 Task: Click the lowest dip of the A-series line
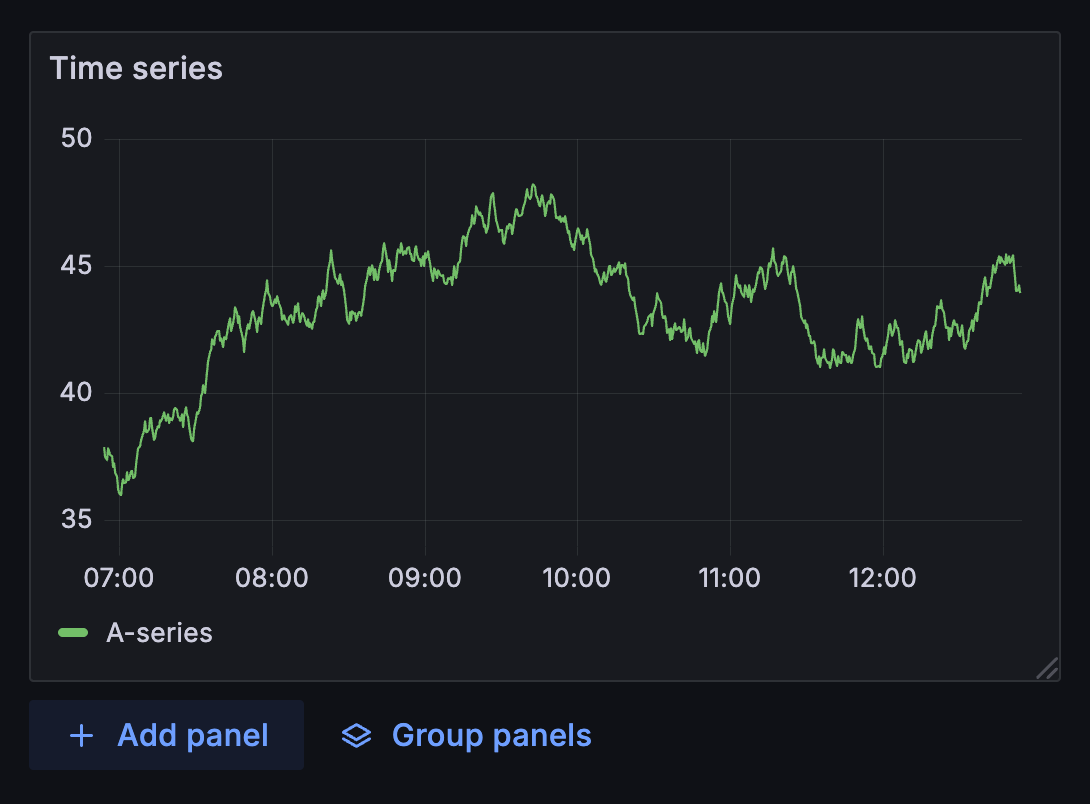(x=120, y=494)
